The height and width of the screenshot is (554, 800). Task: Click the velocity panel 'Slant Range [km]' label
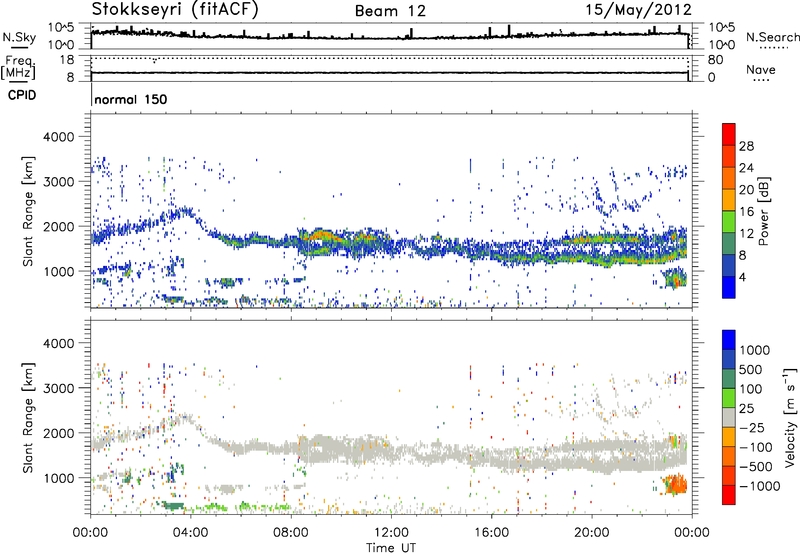(28, 417)
